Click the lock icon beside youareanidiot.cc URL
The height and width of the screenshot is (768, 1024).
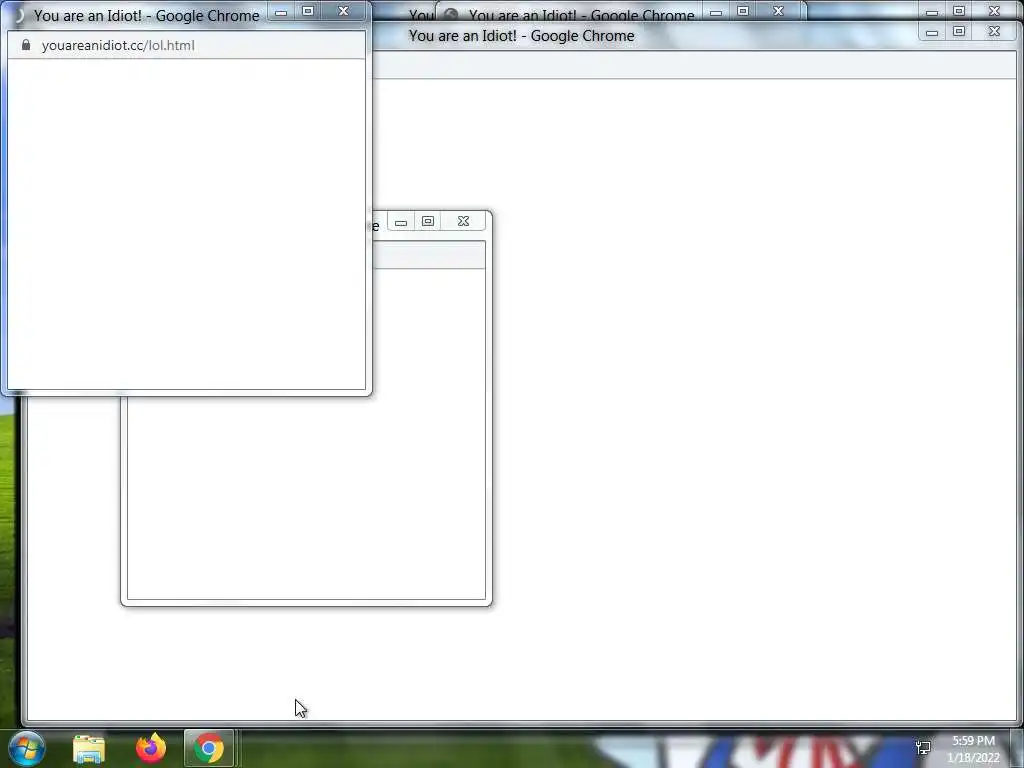(26, 45)
